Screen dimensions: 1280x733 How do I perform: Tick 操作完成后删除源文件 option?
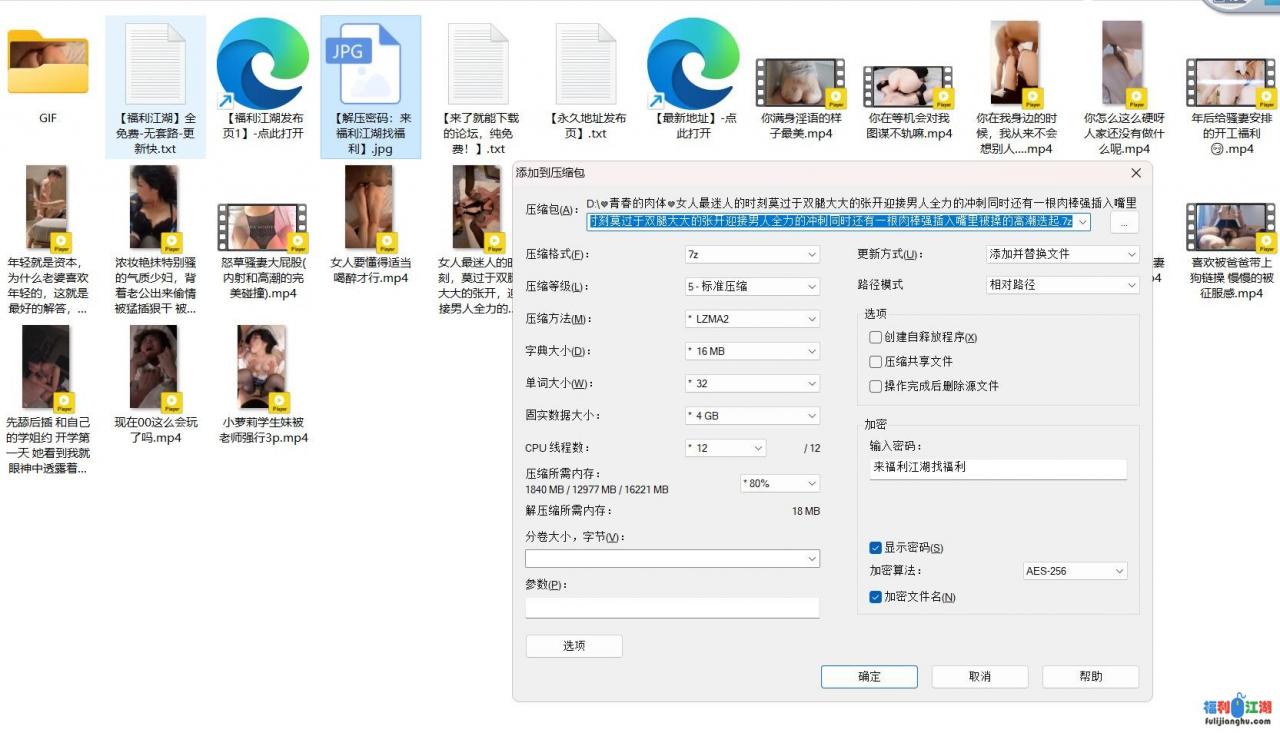click(x=876, y=386)
